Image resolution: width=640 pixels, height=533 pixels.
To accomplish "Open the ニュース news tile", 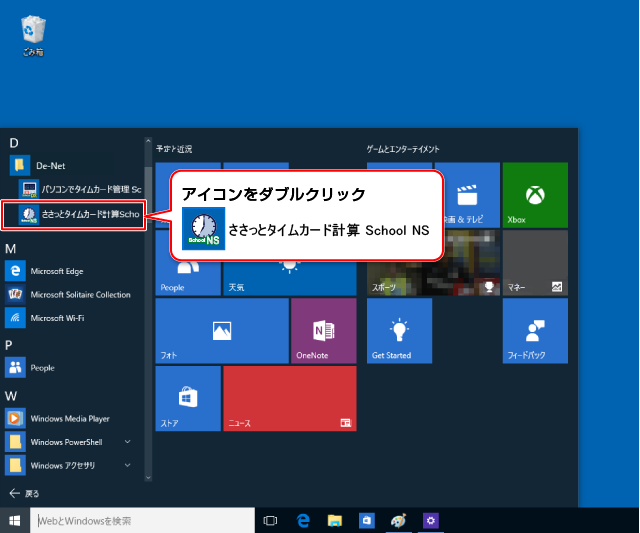I will (290, 398).
